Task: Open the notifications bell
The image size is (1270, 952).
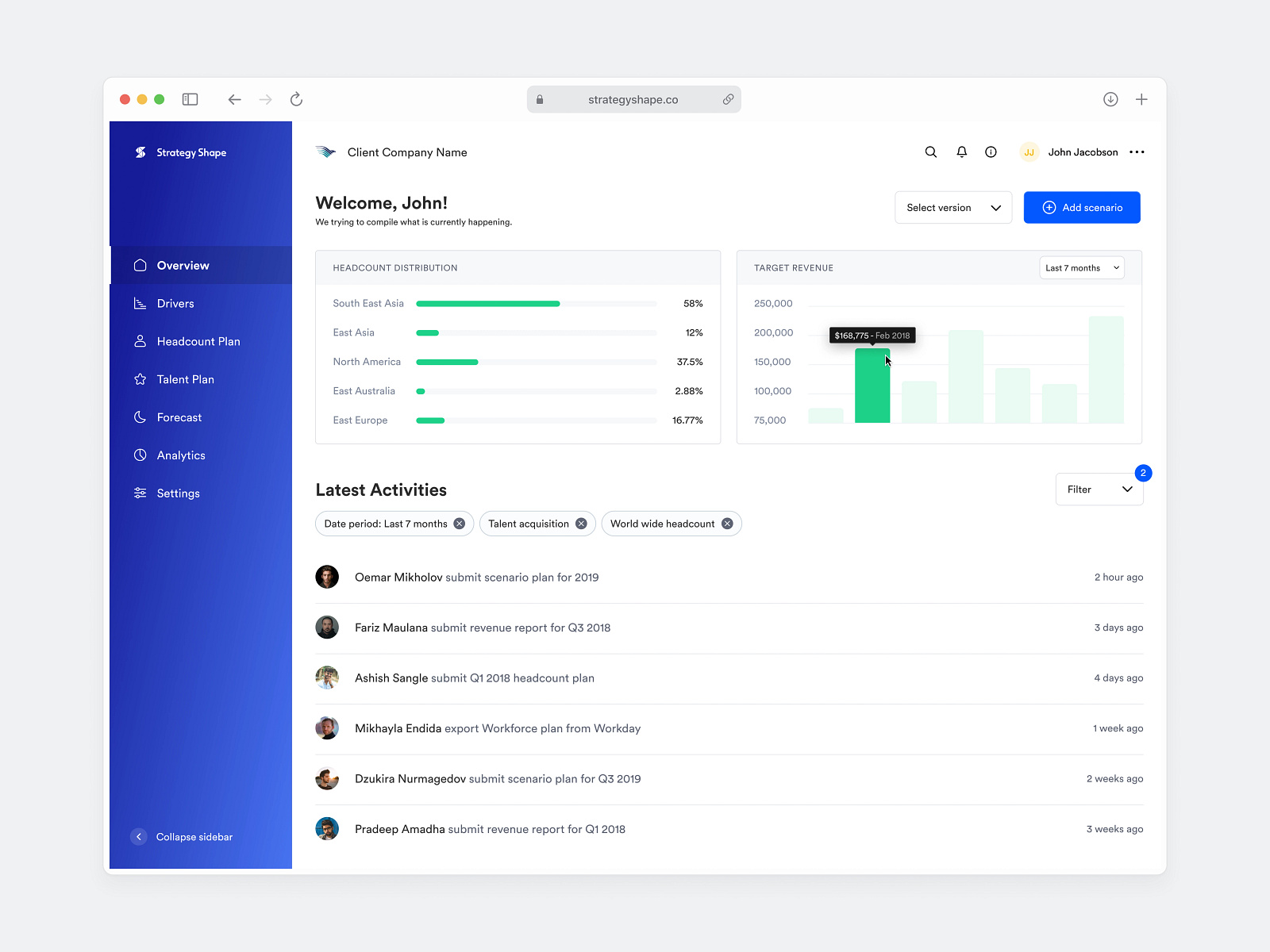Action: pyautogui.click(x=961, y=152)
